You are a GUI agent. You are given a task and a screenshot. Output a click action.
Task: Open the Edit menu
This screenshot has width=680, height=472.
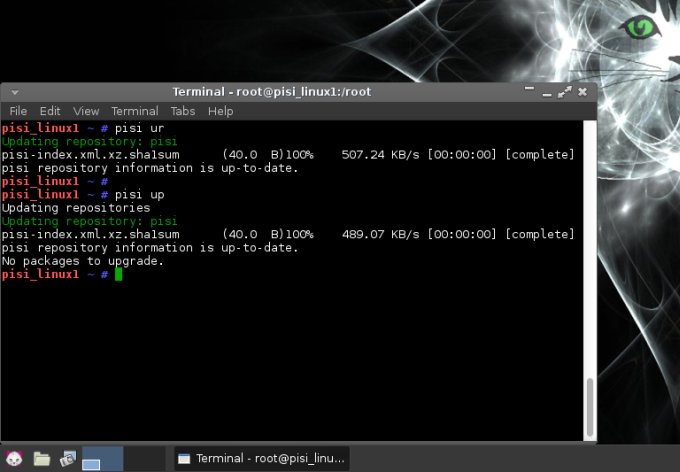click(x=50, y=111)
